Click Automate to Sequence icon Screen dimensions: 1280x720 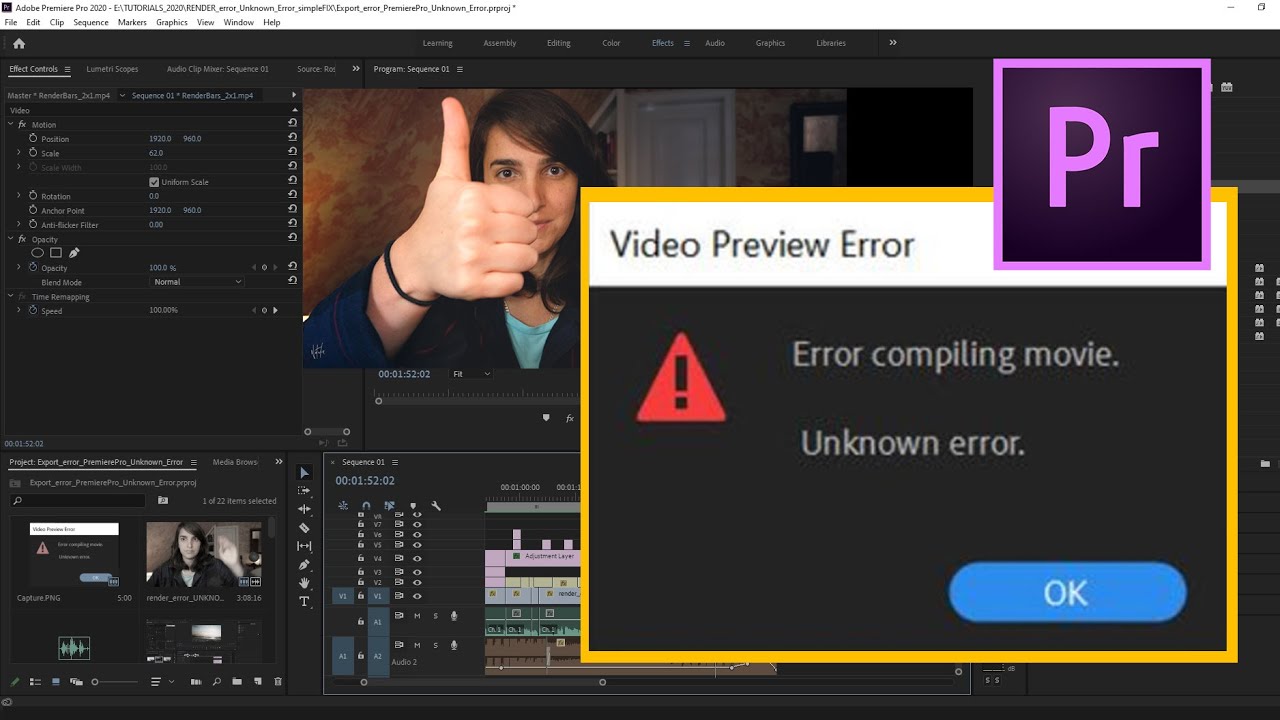[195, 682]
